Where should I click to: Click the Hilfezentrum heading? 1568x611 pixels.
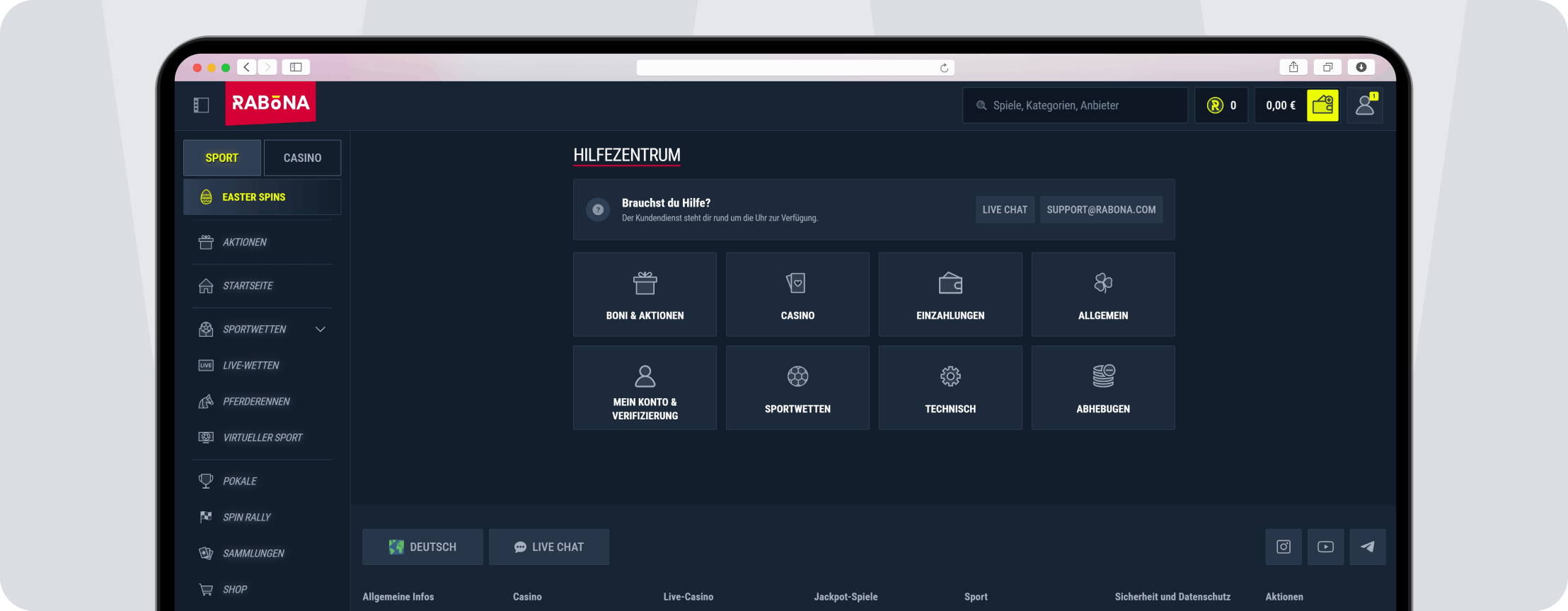[627, 155]
